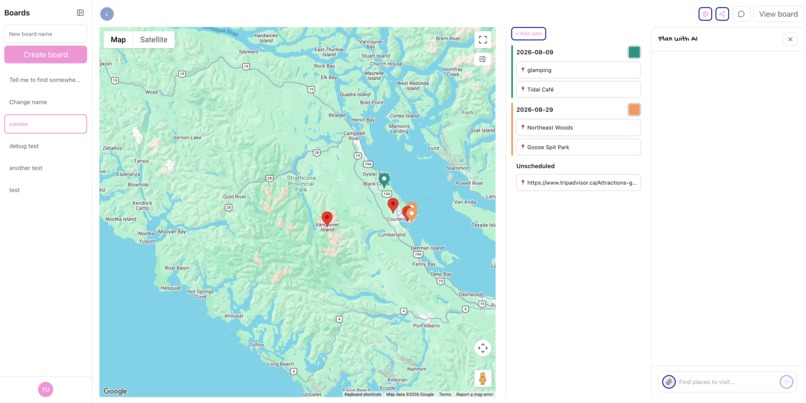Screen dimensions: 806x403
Task: Select the 'comox' board
Action: click(46, 124)
